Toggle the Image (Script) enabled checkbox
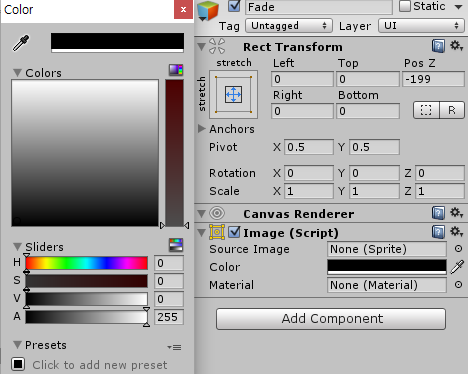Viewport: 468px width, 374px height. pyautogui.click(x=234, y=232)
